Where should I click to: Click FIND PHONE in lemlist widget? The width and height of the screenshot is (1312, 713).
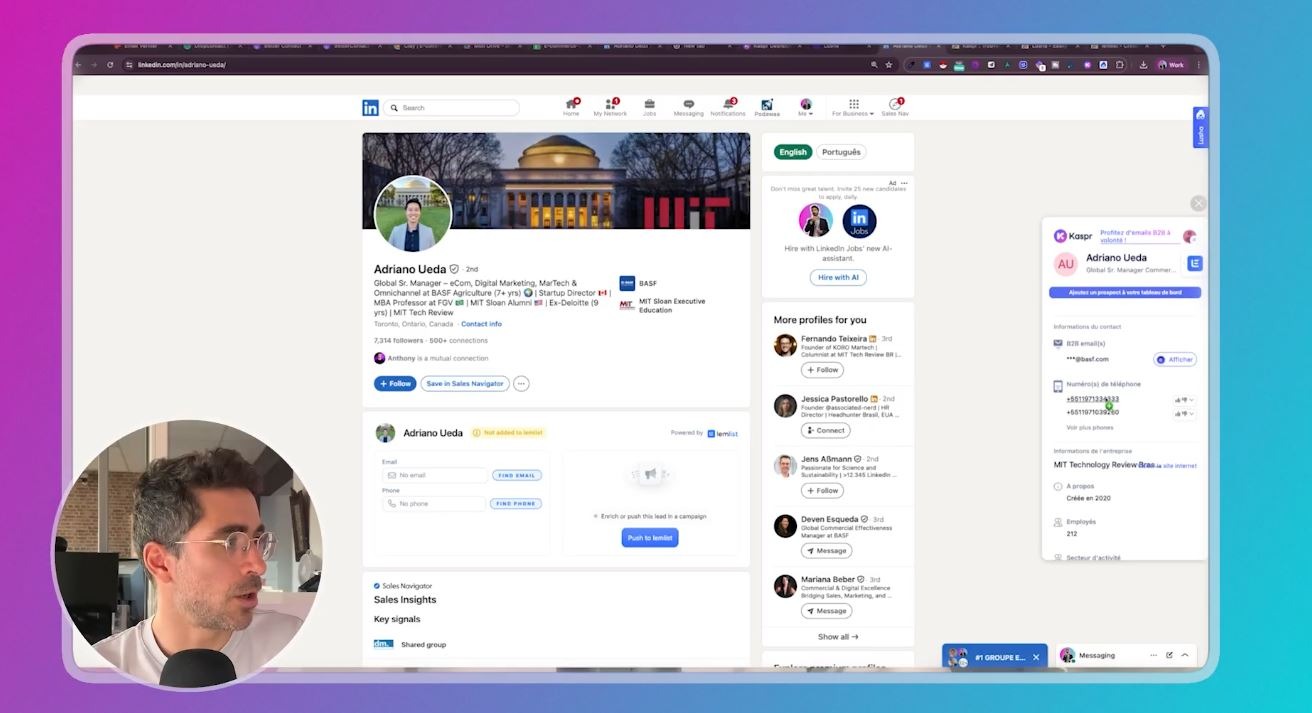pos(517,503)
